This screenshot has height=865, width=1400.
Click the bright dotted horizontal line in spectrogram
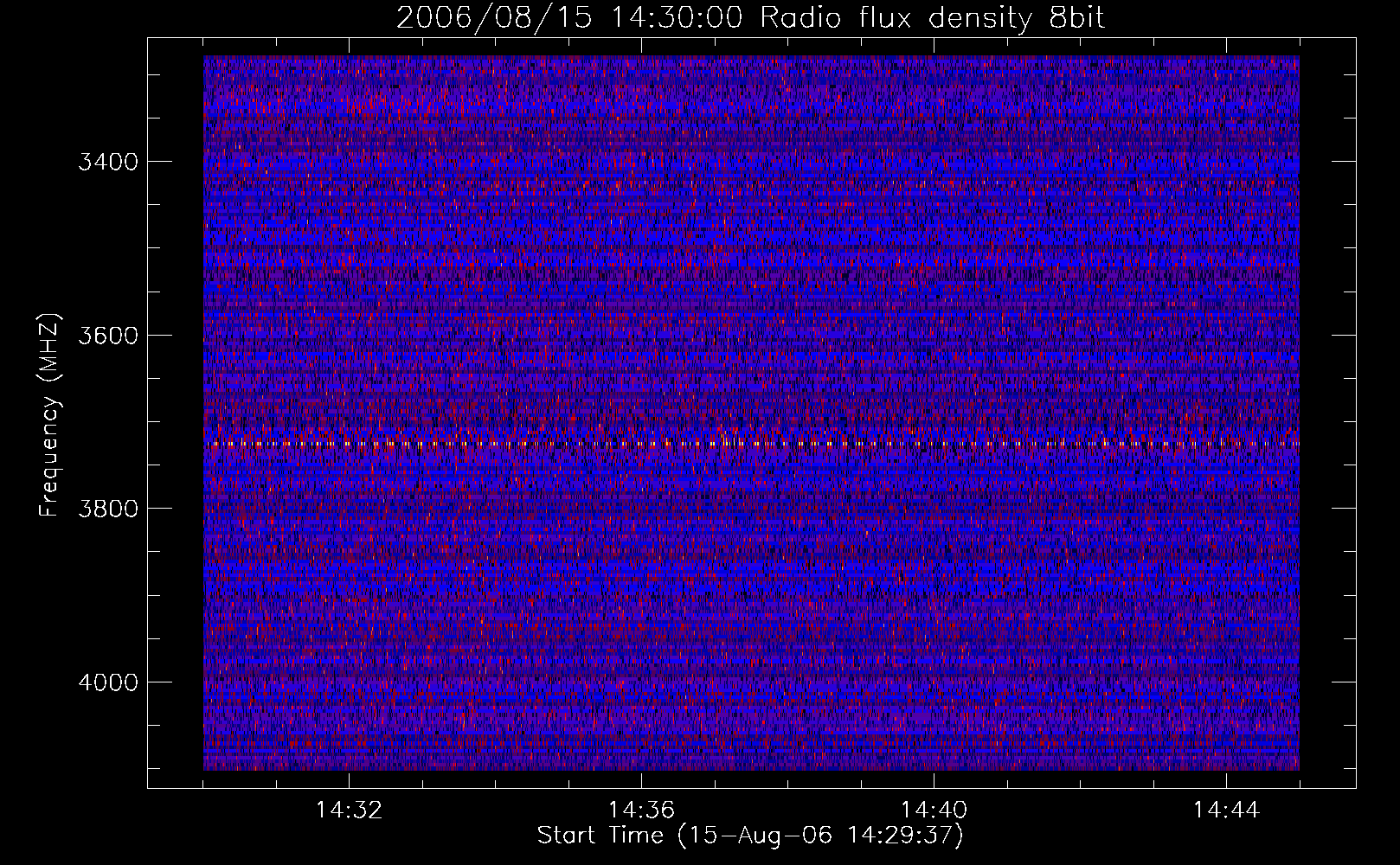pyautogui.click(x=751, y=444)
